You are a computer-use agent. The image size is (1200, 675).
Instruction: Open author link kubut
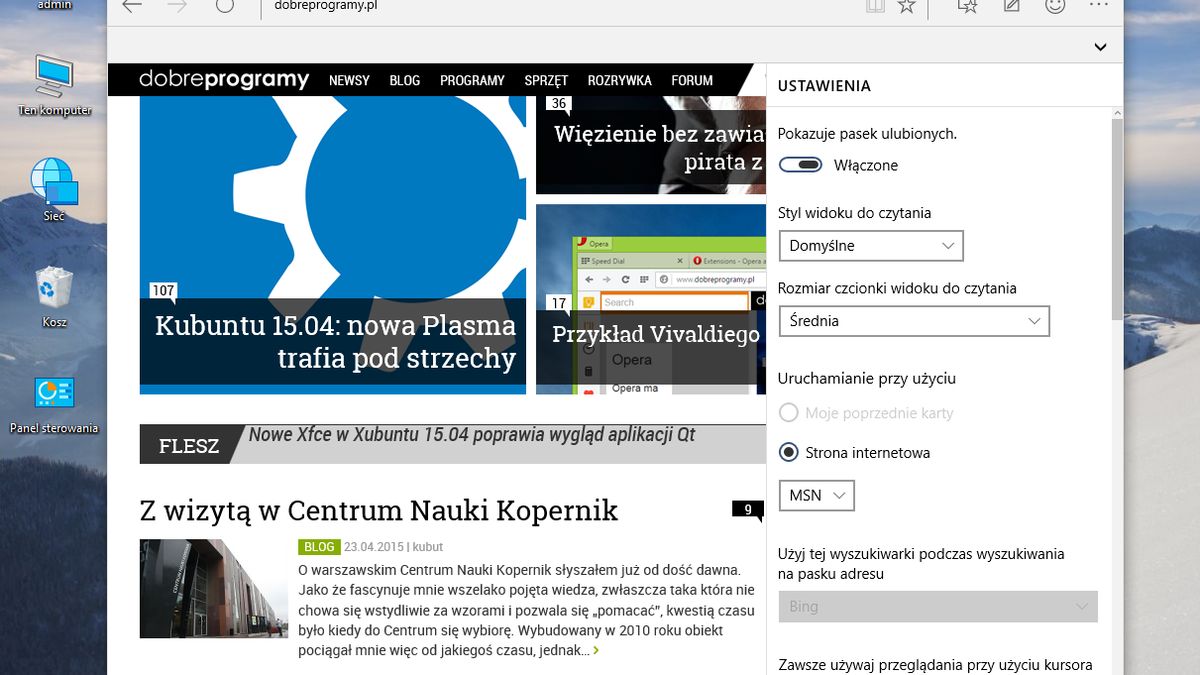(428, 547)
